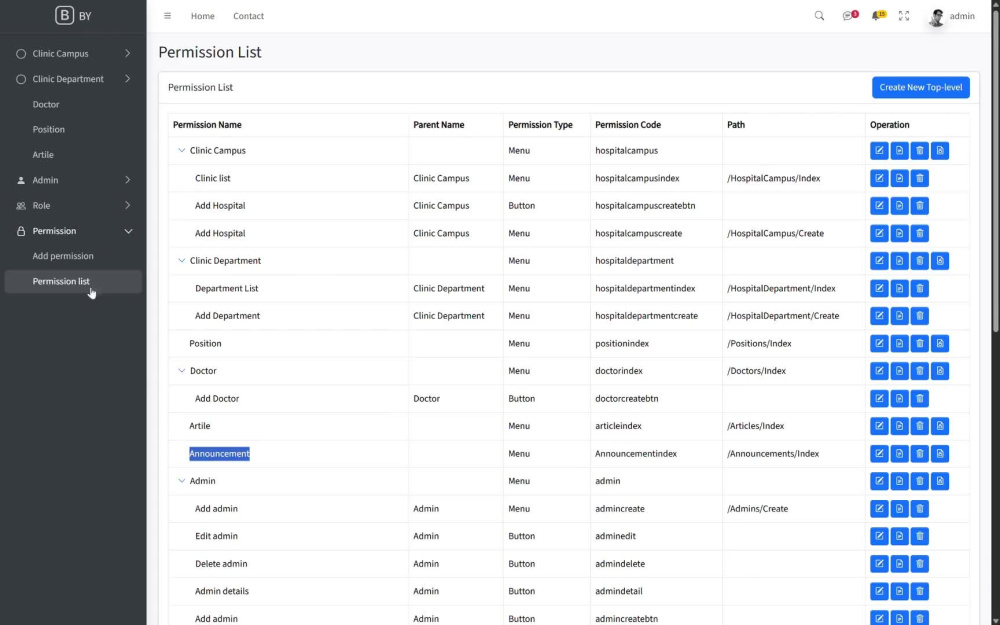
Task: Click the trash delete icon in the hospitalcampus row
Action: tap(919, 151)
